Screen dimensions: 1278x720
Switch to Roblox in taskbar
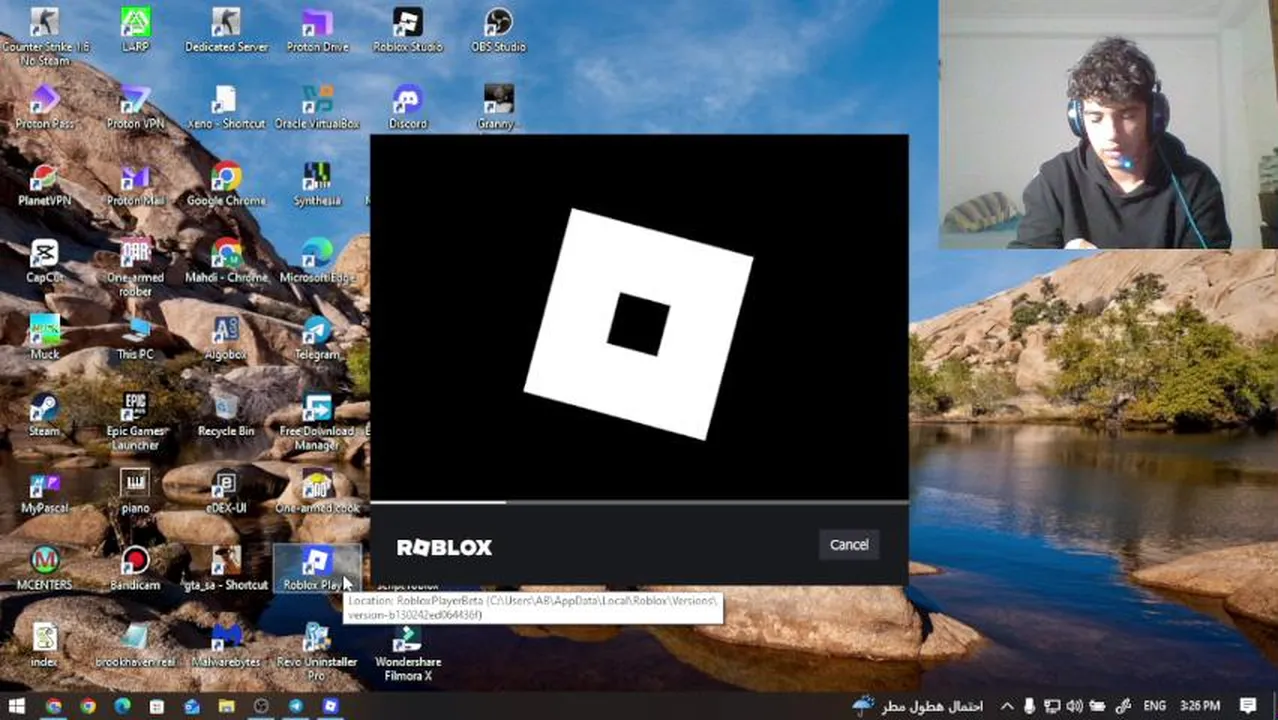coord(330,706)
